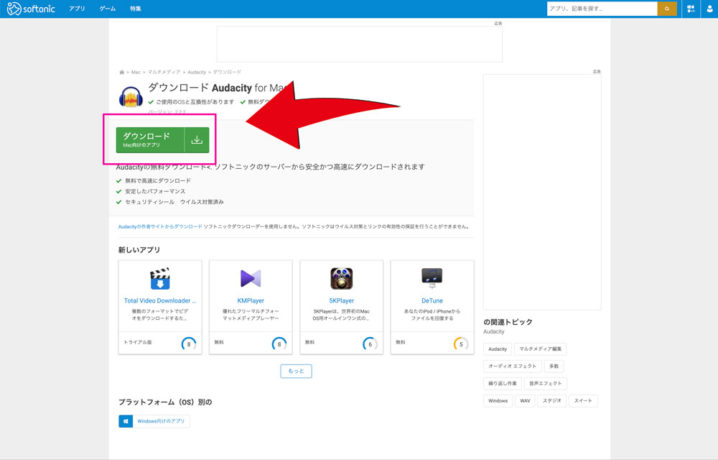
Task: Click the 5KPlayer app icon
Action: [342, 279]
